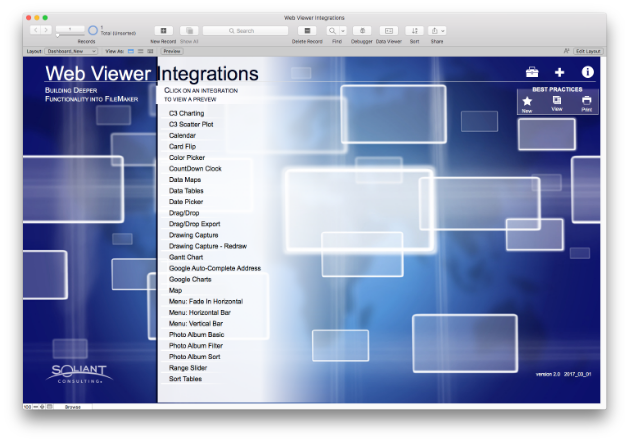Open the info icon in header
Image resolution: width=629 pixels, height=442 pixels.
(588, 72)
